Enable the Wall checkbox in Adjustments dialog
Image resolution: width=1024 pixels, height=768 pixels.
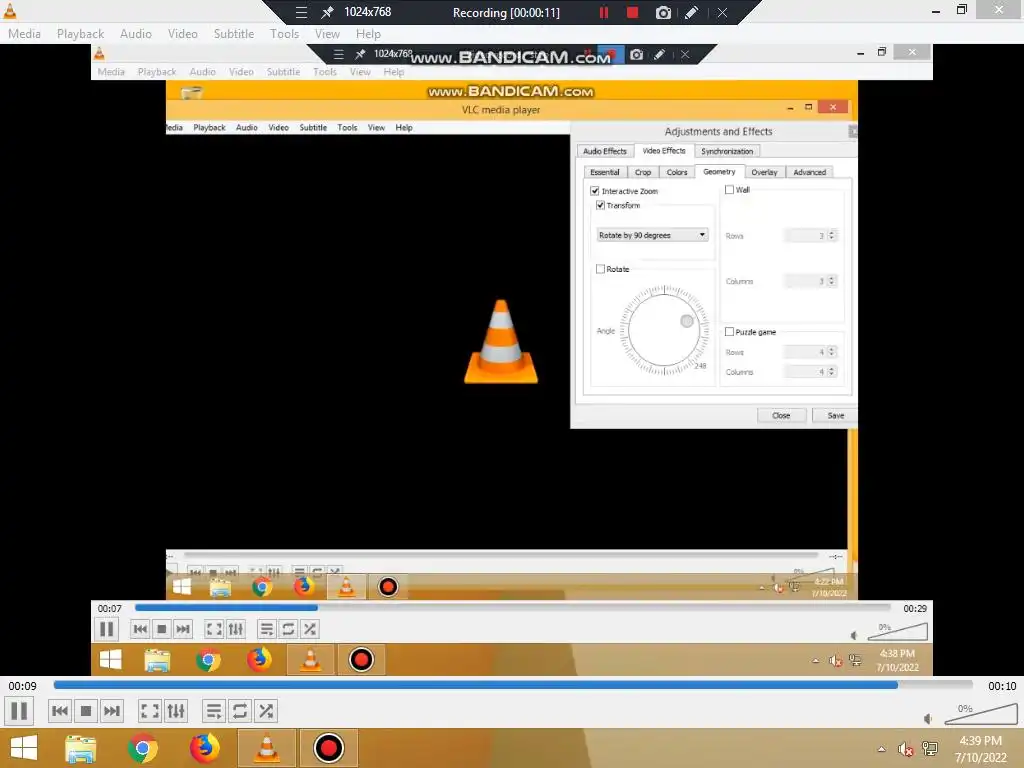pyautogui.click(x=729, y=189)
